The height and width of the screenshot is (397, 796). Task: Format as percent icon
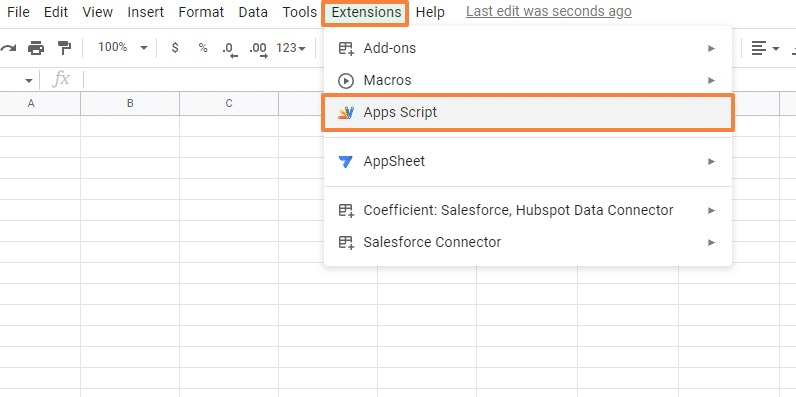coord(203,48)
